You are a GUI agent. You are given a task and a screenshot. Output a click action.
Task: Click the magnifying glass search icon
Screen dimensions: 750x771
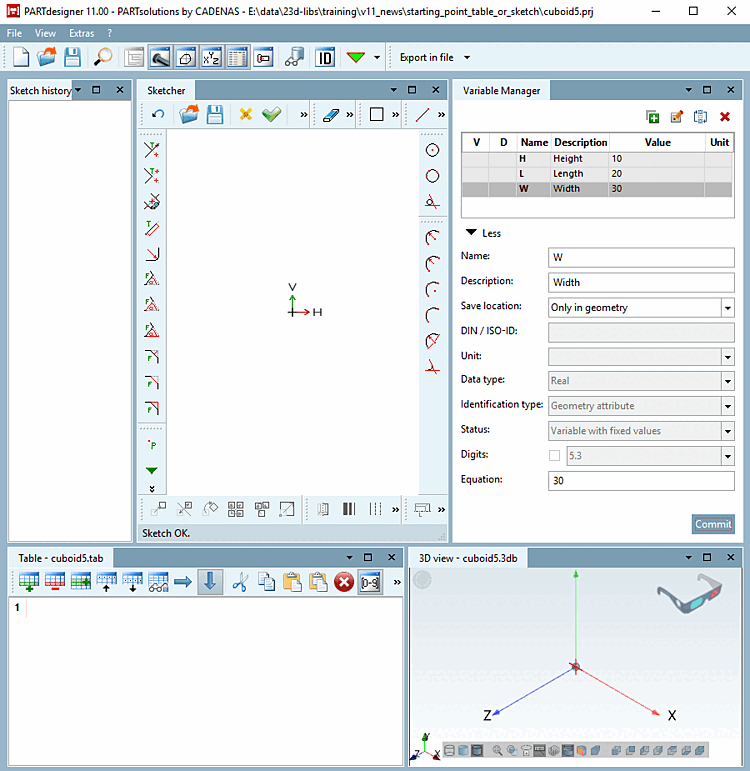(103, 58)
